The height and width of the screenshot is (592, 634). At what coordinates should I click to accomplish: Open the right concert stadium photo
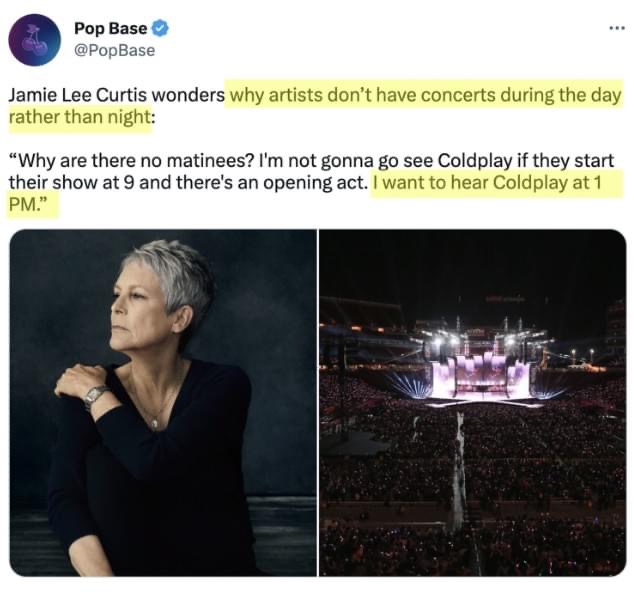[x=472, y=402]
